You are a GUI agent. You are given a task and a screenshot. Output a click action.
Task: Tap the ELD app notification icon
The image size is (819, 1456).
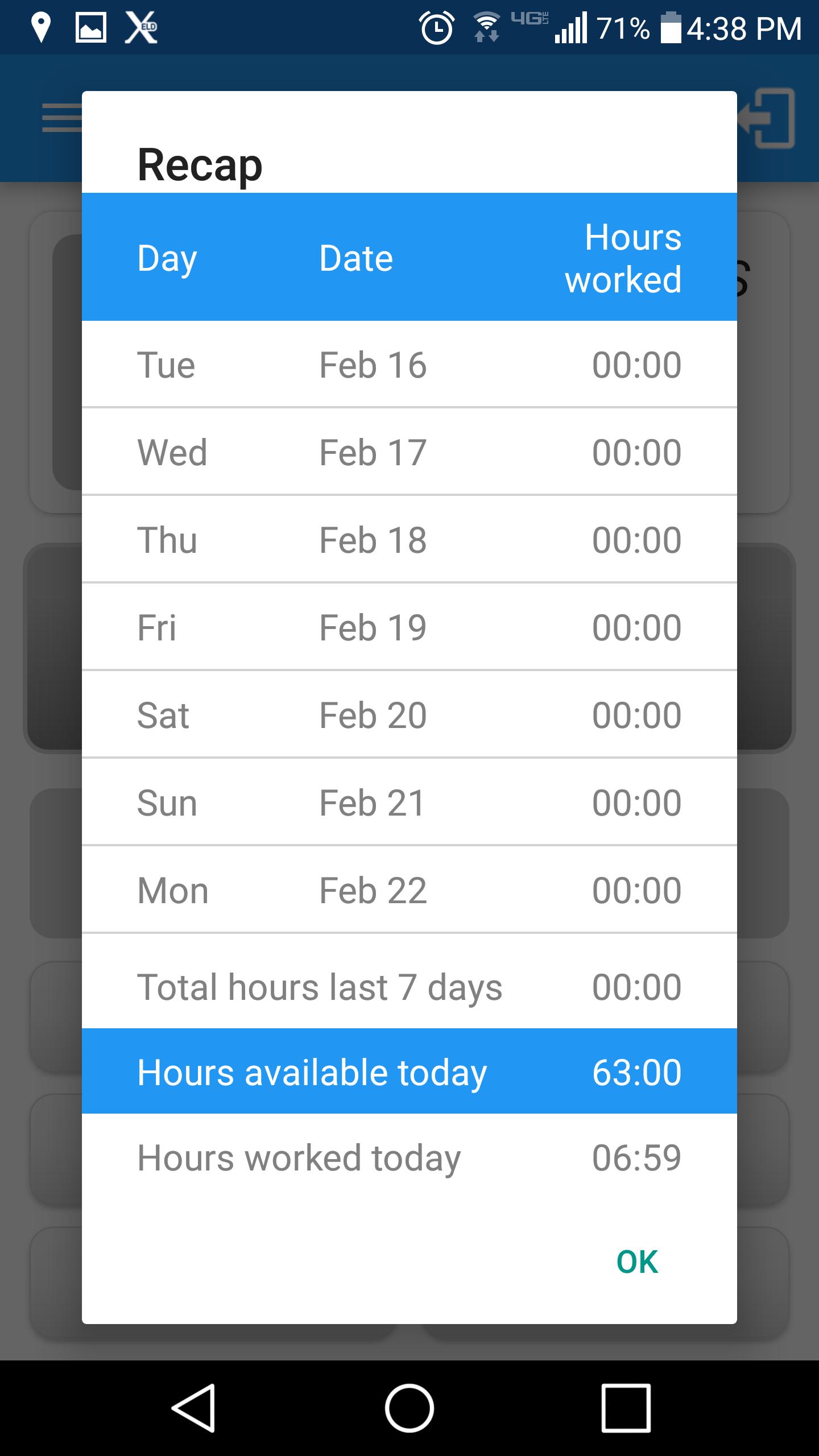141,28
